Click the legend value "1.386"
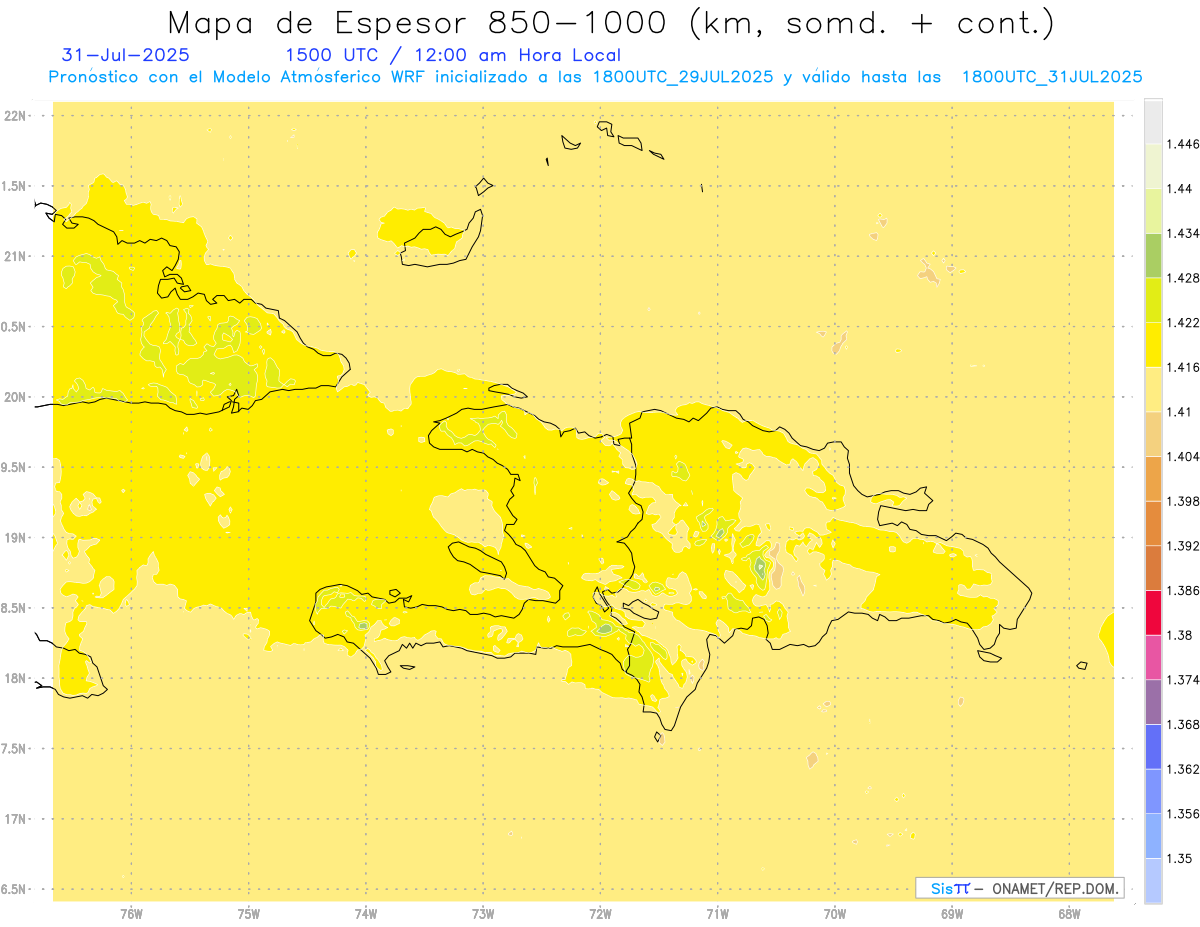Viewport: 1200px width, 927px height. click(1183, 591)
